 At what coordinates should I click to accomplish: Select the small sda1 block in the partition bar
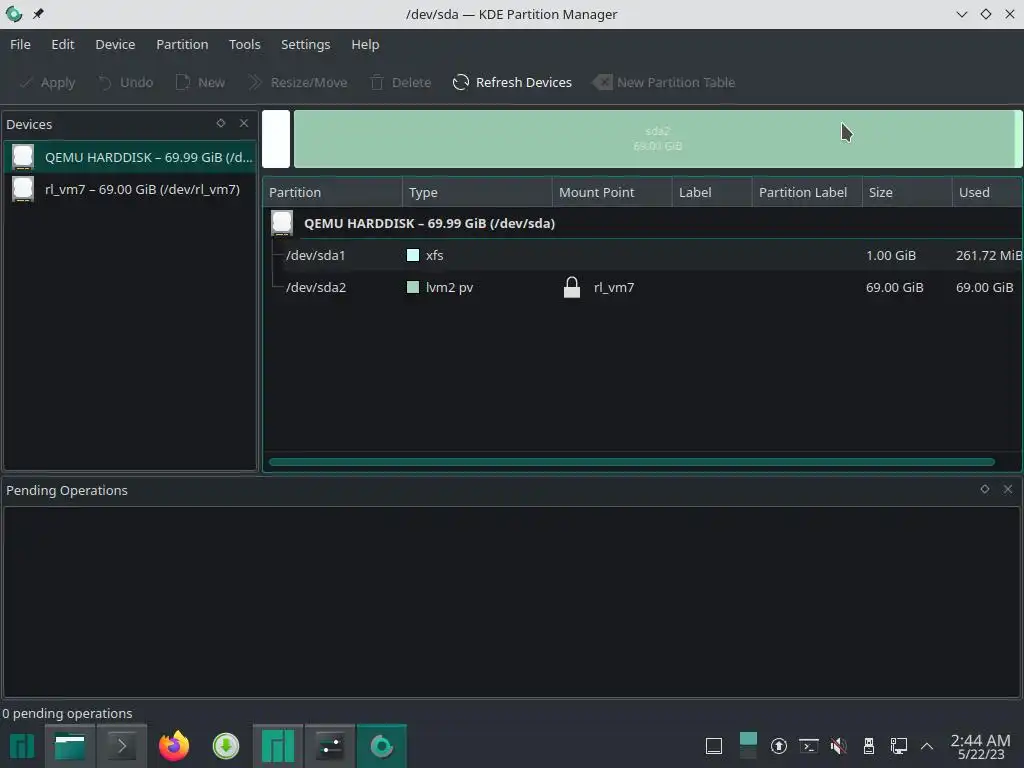click(276, 139)
